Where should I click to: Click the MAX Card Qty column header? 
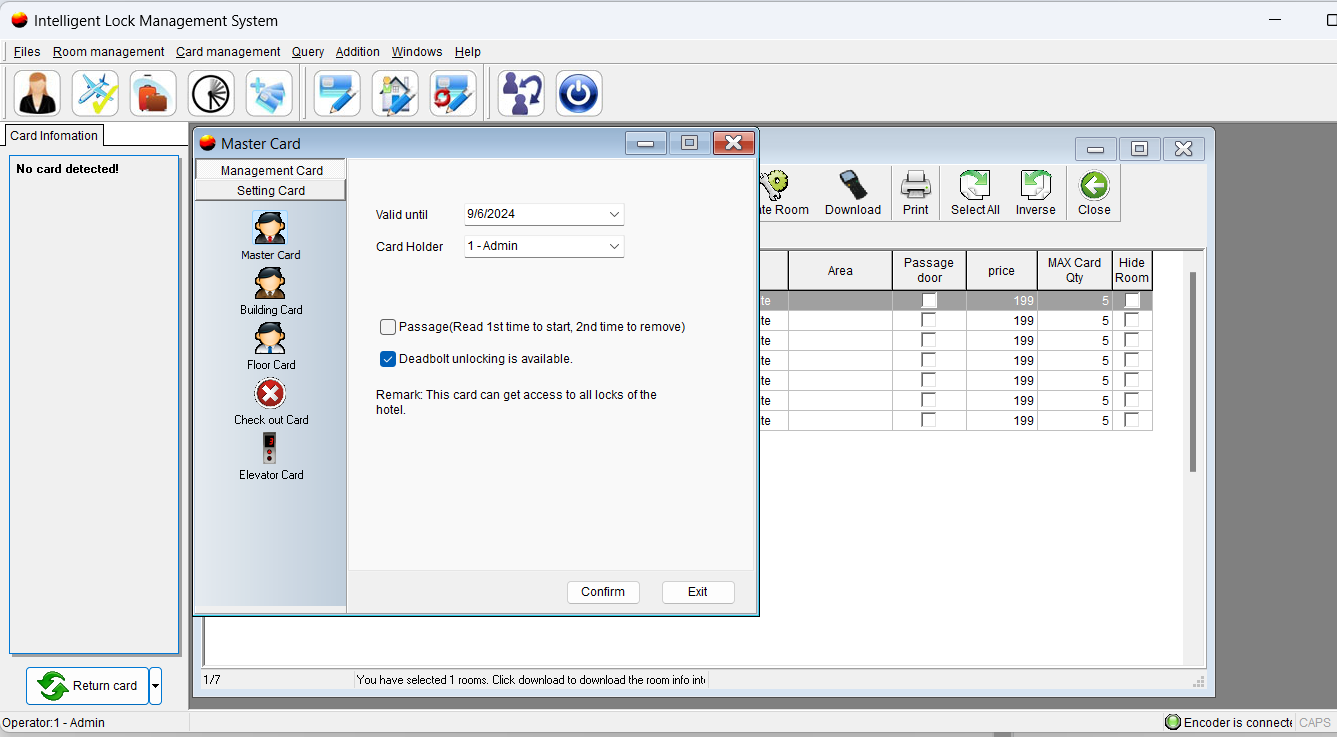[x=1074, y=270]
